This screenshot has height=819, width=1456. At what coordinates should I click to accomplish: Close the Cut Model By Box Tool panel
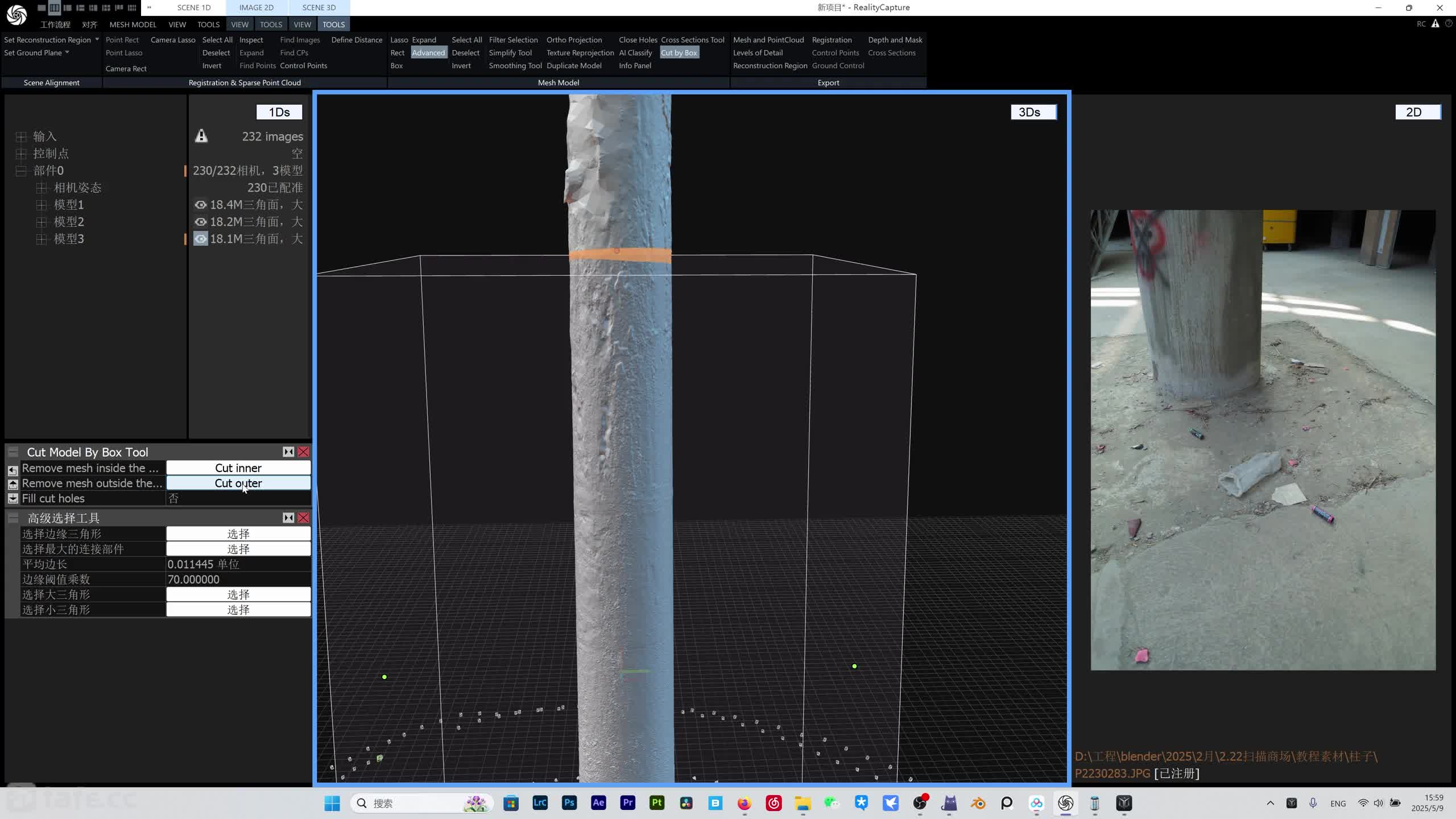(304, 452)
